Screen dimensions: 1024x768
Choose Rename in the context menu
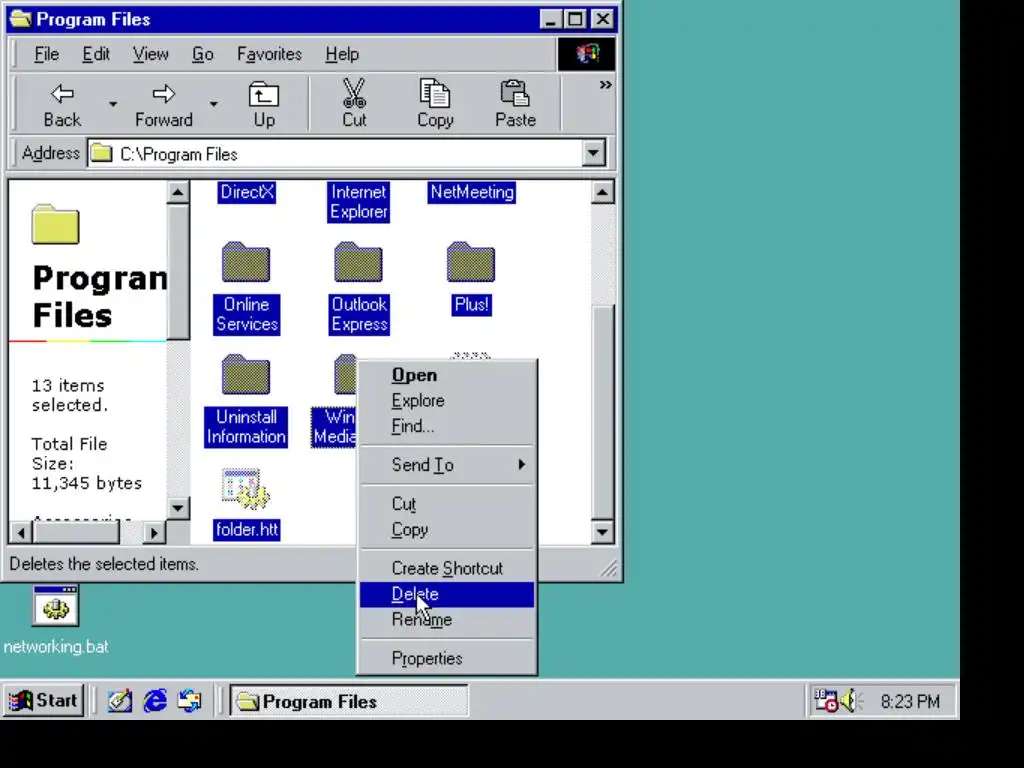coord(447,620)
